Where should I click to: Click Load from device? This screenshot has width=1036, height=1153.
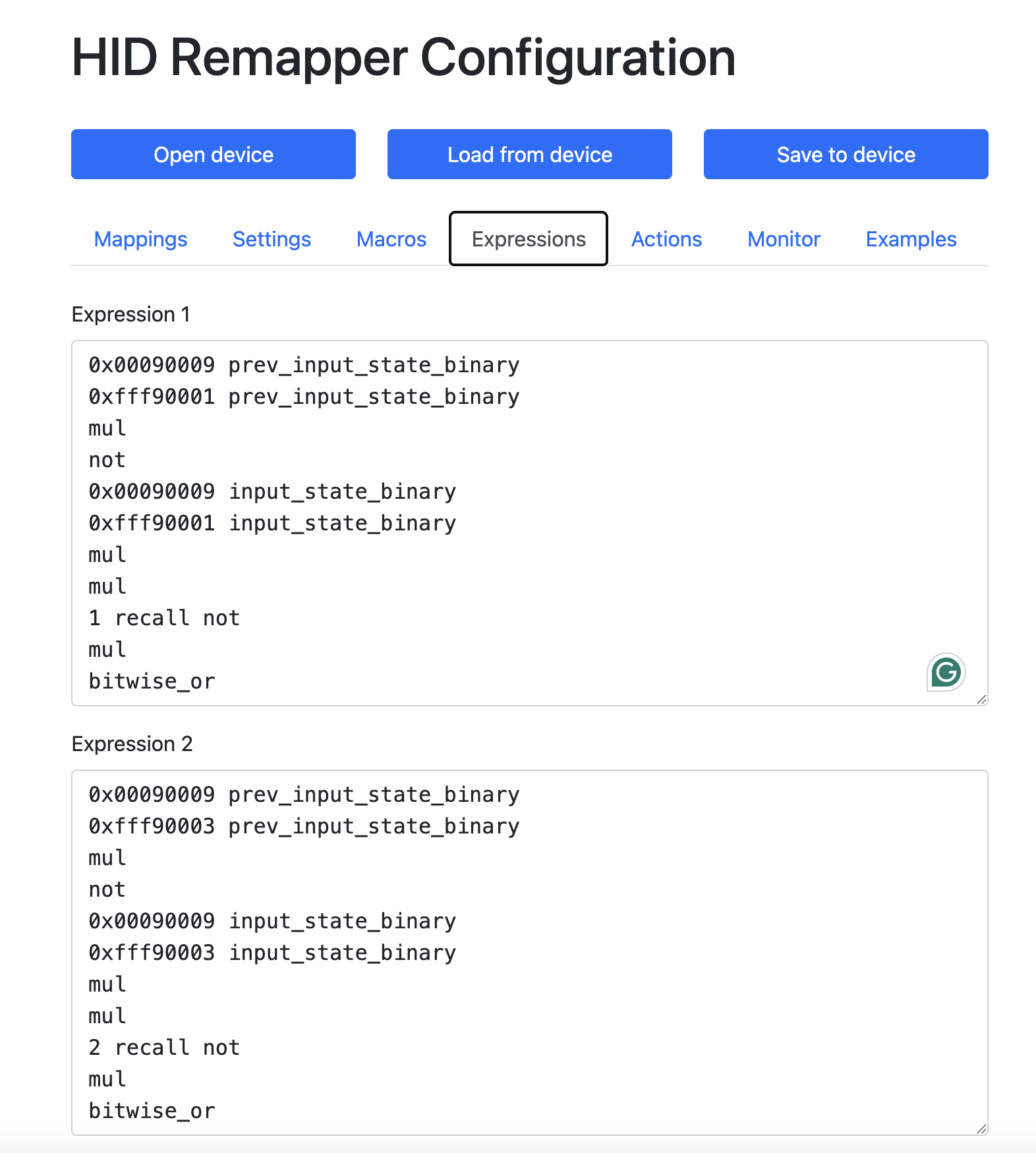click(x=529, y=154)
